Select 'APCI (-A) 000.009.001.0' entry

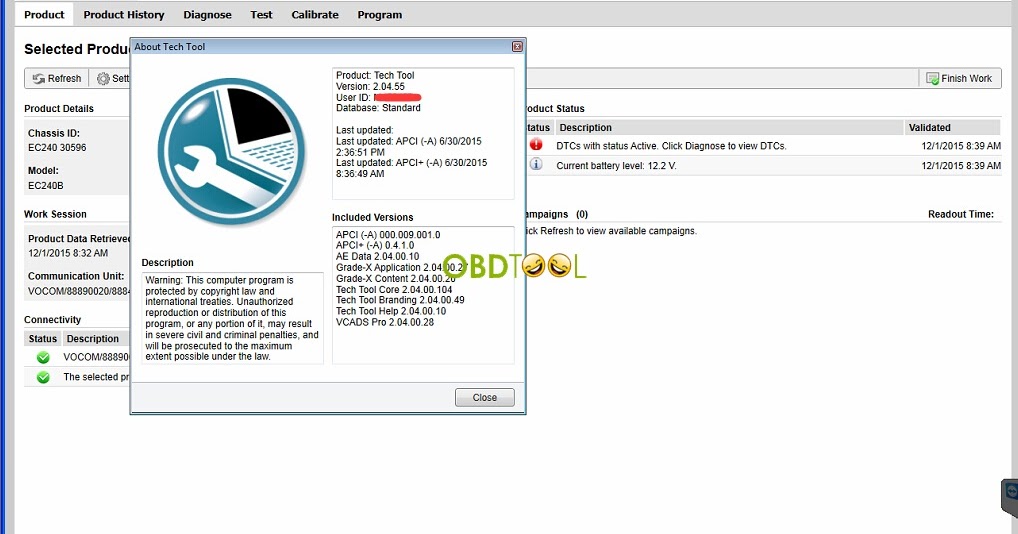coord(388,234)
